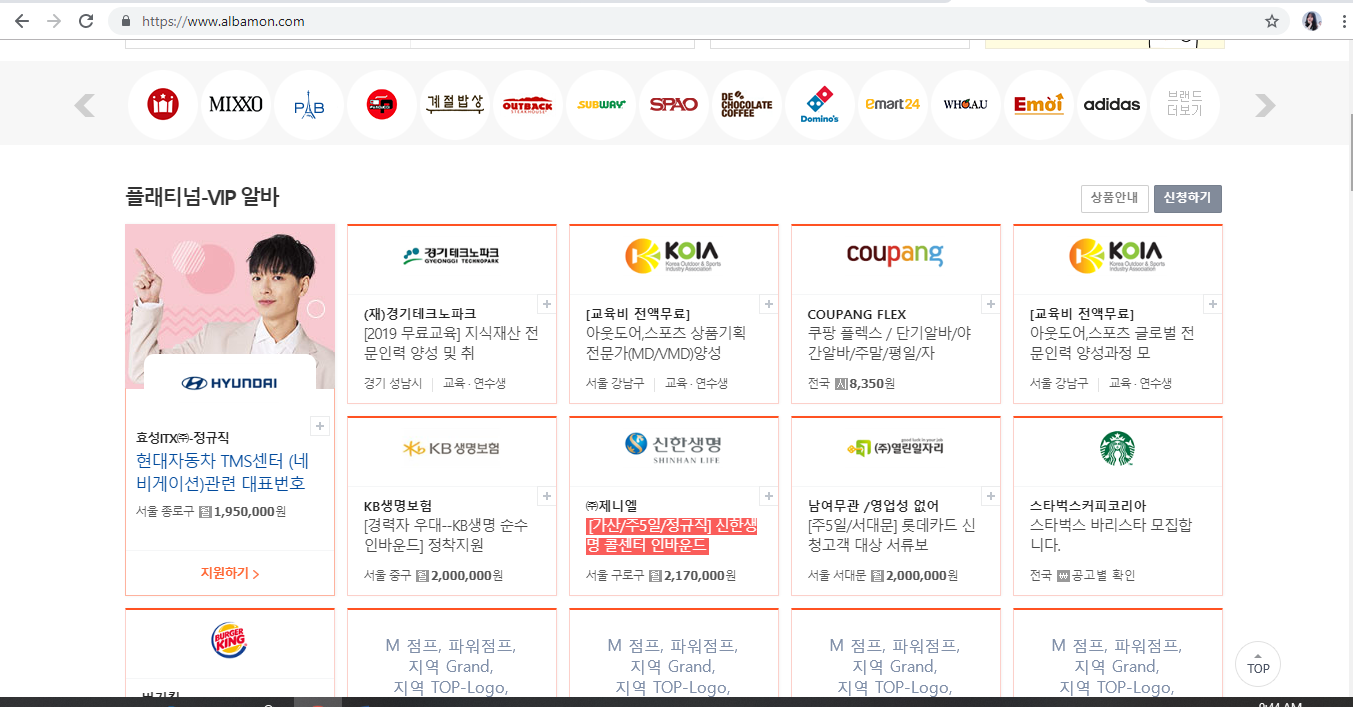Click the 신청하기 button
Image resolution: width=1353 pixels, height=707 pixels.
point(1188,199)
